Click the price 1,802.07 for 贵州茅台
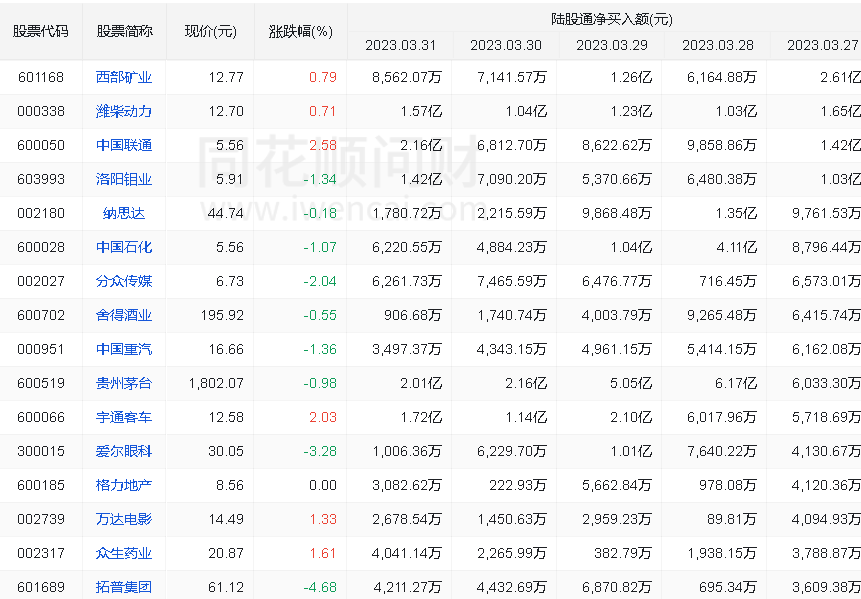Image resolution: width=861 pixels, height=599 pixels. [x=216, y=383]
